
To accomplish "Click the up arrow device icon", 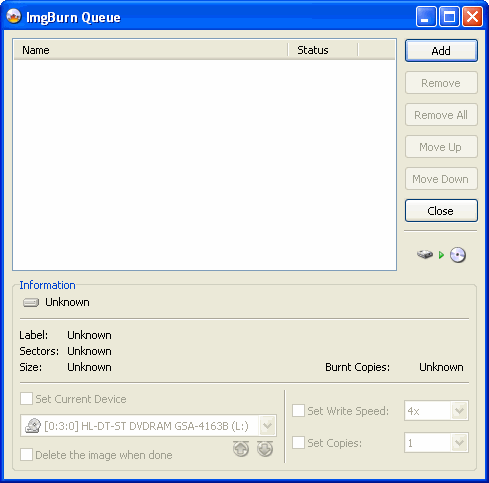I will (x=241, y=449).
